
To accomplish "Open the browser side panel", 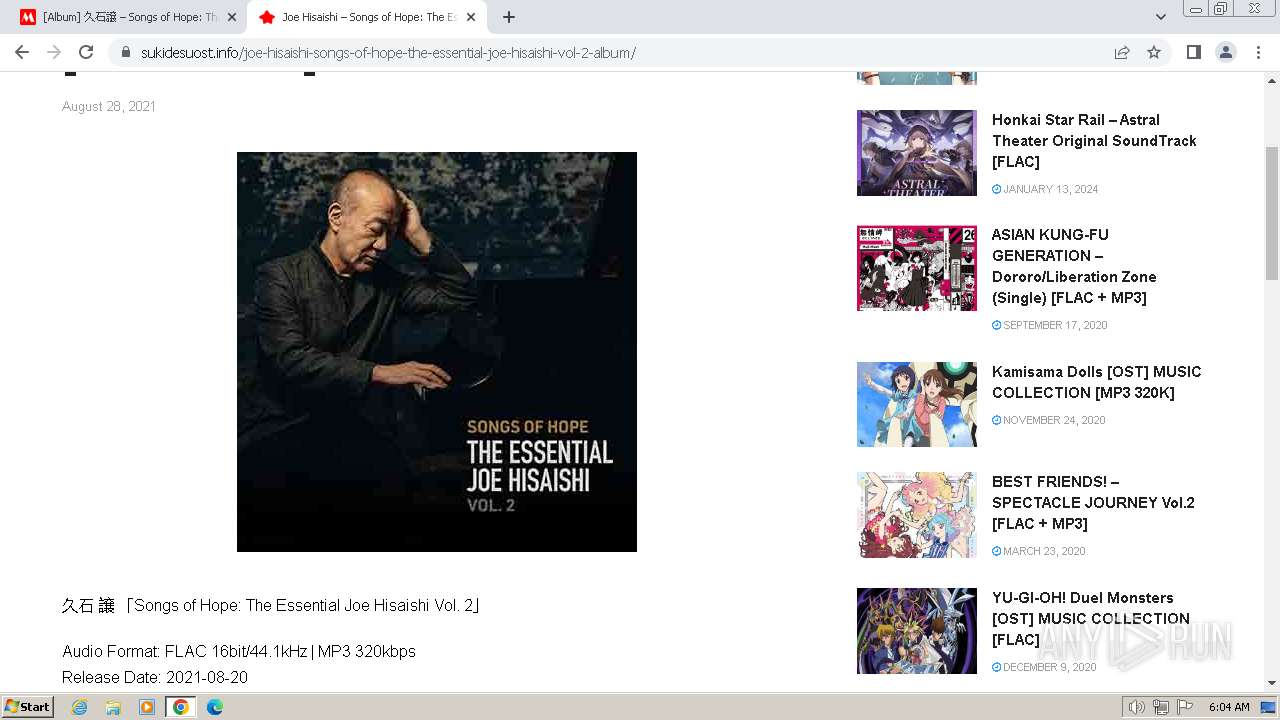I will click(x=1193, y=52).
